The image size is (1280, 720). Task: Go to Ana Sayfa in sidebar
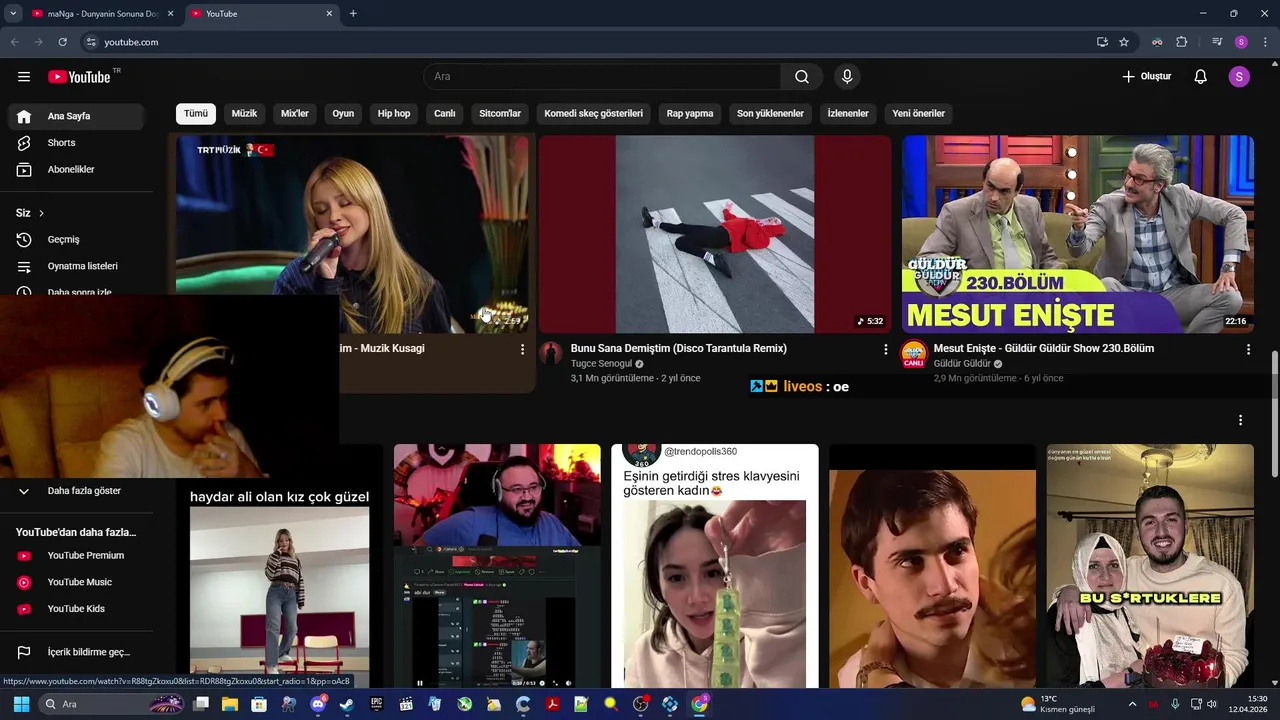pyautogui.click(x=76, y=116)
